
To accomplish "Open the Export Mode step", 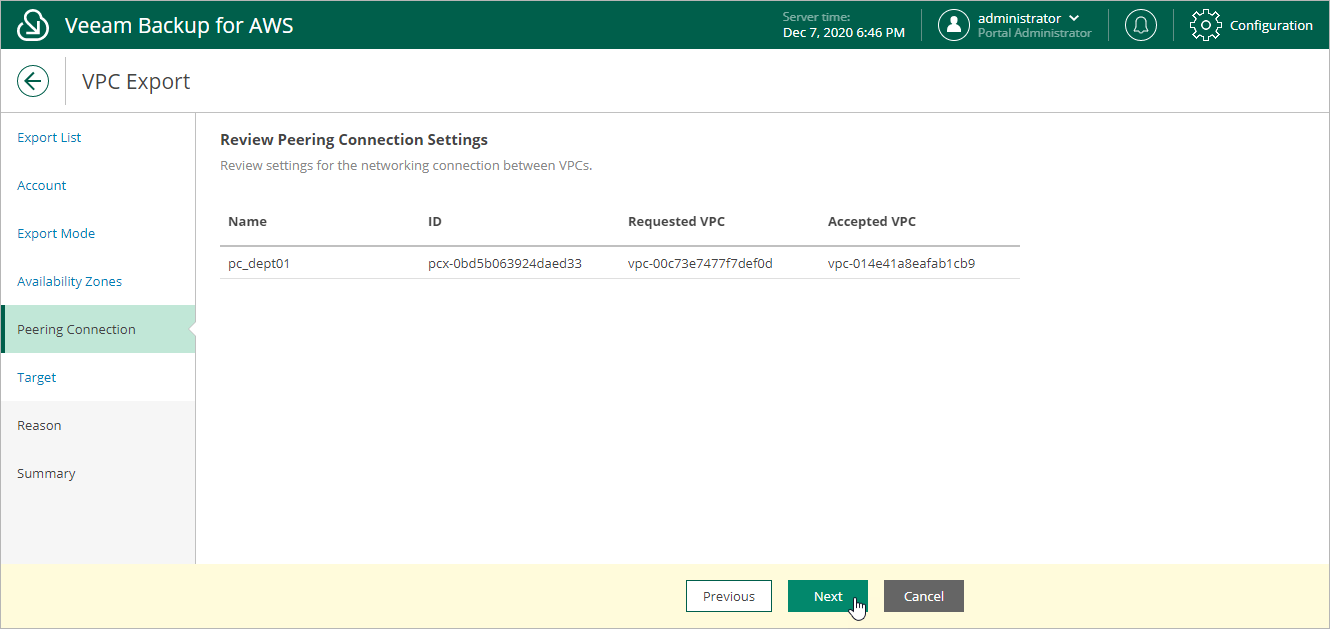I will click(56, 233).
